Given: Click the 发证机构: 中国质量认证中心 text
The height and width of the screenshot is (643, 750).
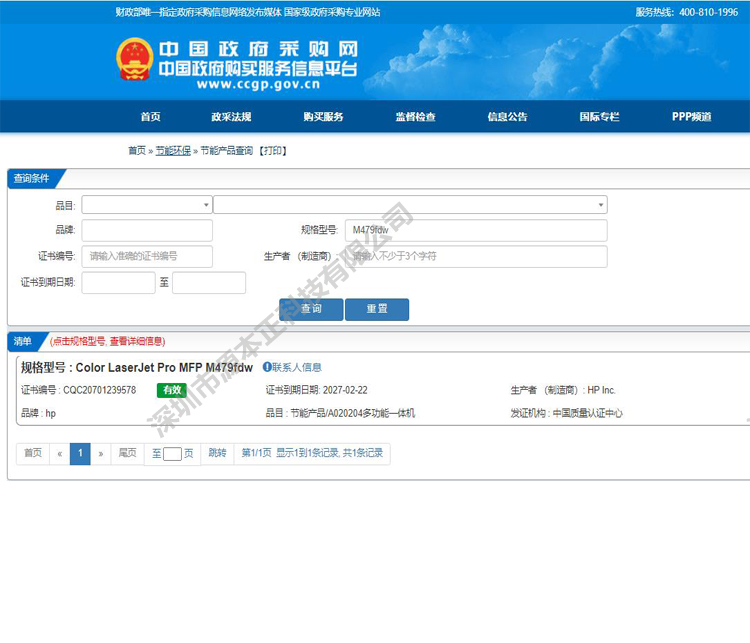Looking at the screenshot, I should [x=566, y=413].
